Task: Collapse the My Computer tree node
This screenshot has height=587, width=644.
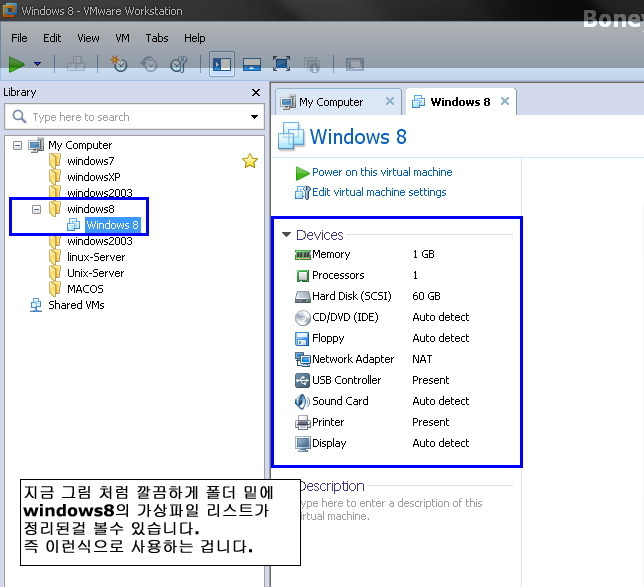Action: (x=17, y=145)
